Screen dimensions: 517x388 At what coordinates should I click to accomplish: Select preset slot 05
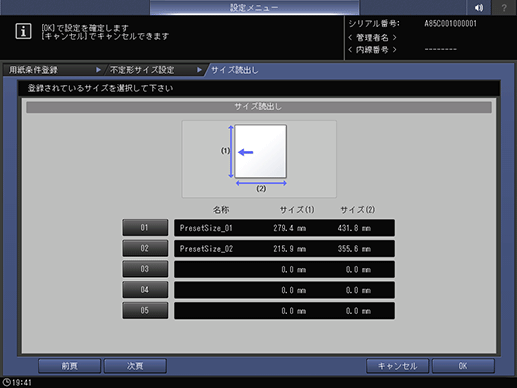click(145, 310)
